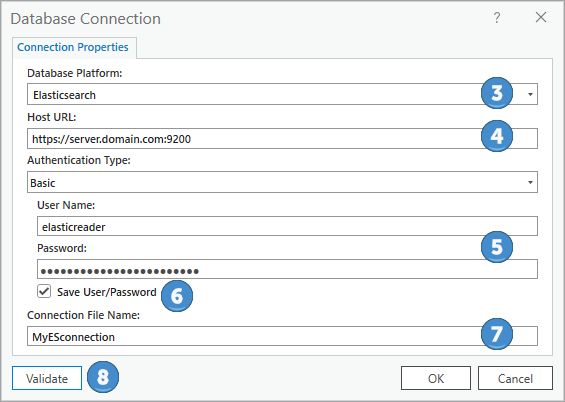Click the step 3 callout badge
The image size is (565, 402).
coord(497,93)
